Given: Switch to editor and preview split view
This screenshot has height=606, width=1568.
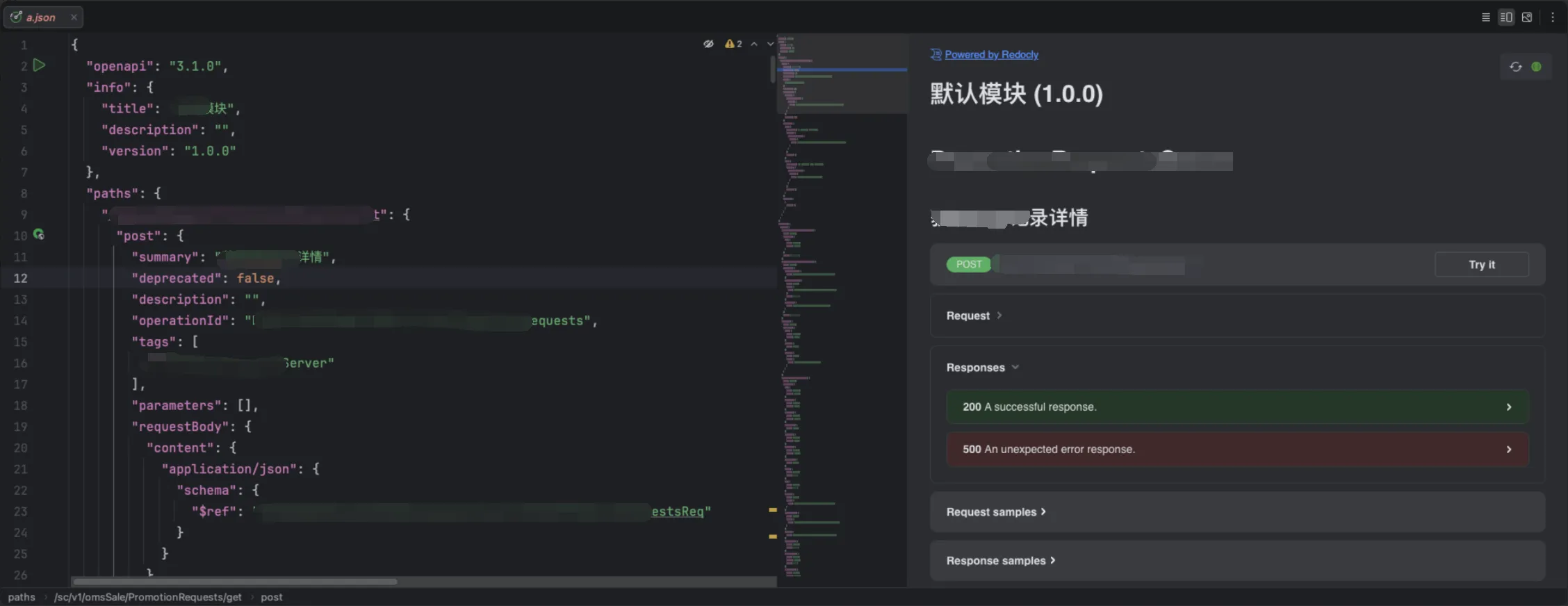Looking at the screenshot, I should pyautogui.click(x=1506, y=17).
